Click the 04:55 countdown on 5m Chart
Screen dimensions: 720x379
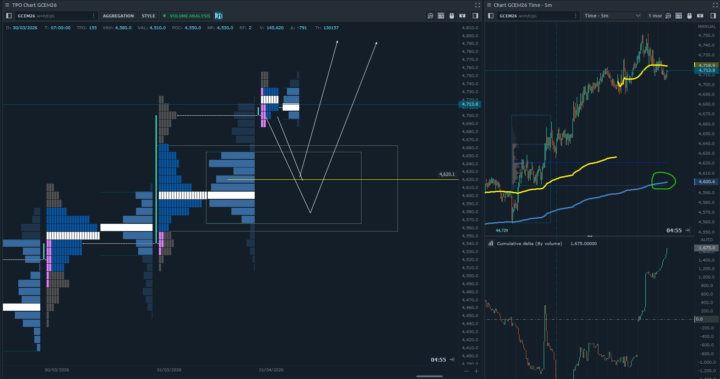point(674,231)
